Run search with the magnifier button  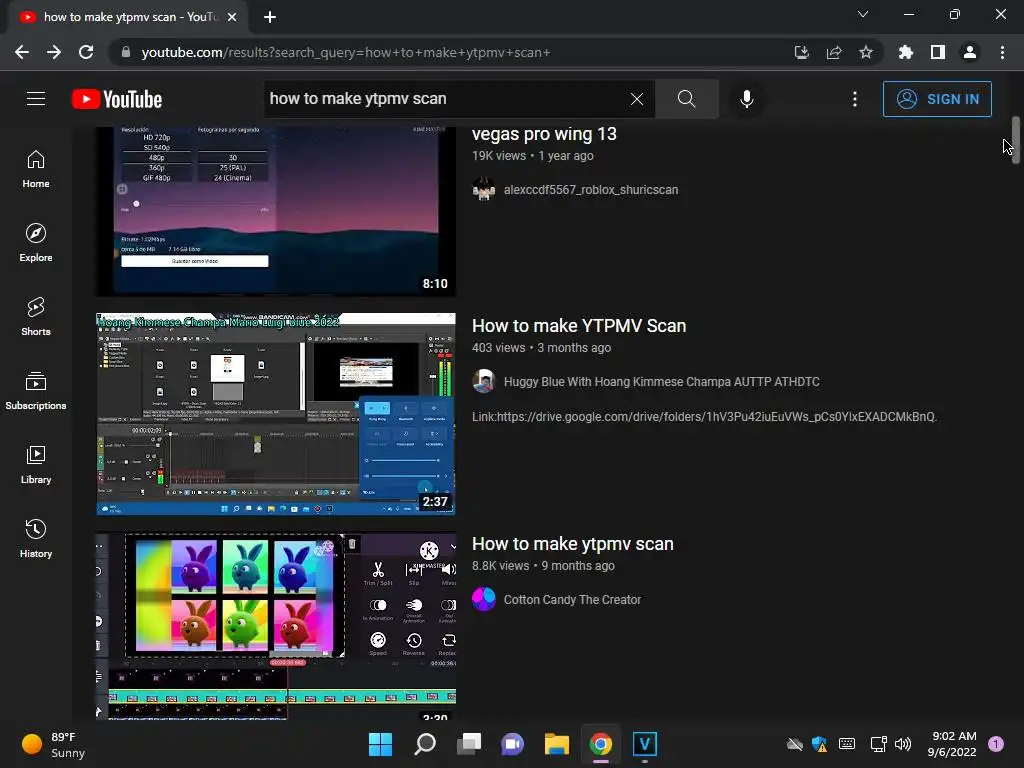click(686, 99)
